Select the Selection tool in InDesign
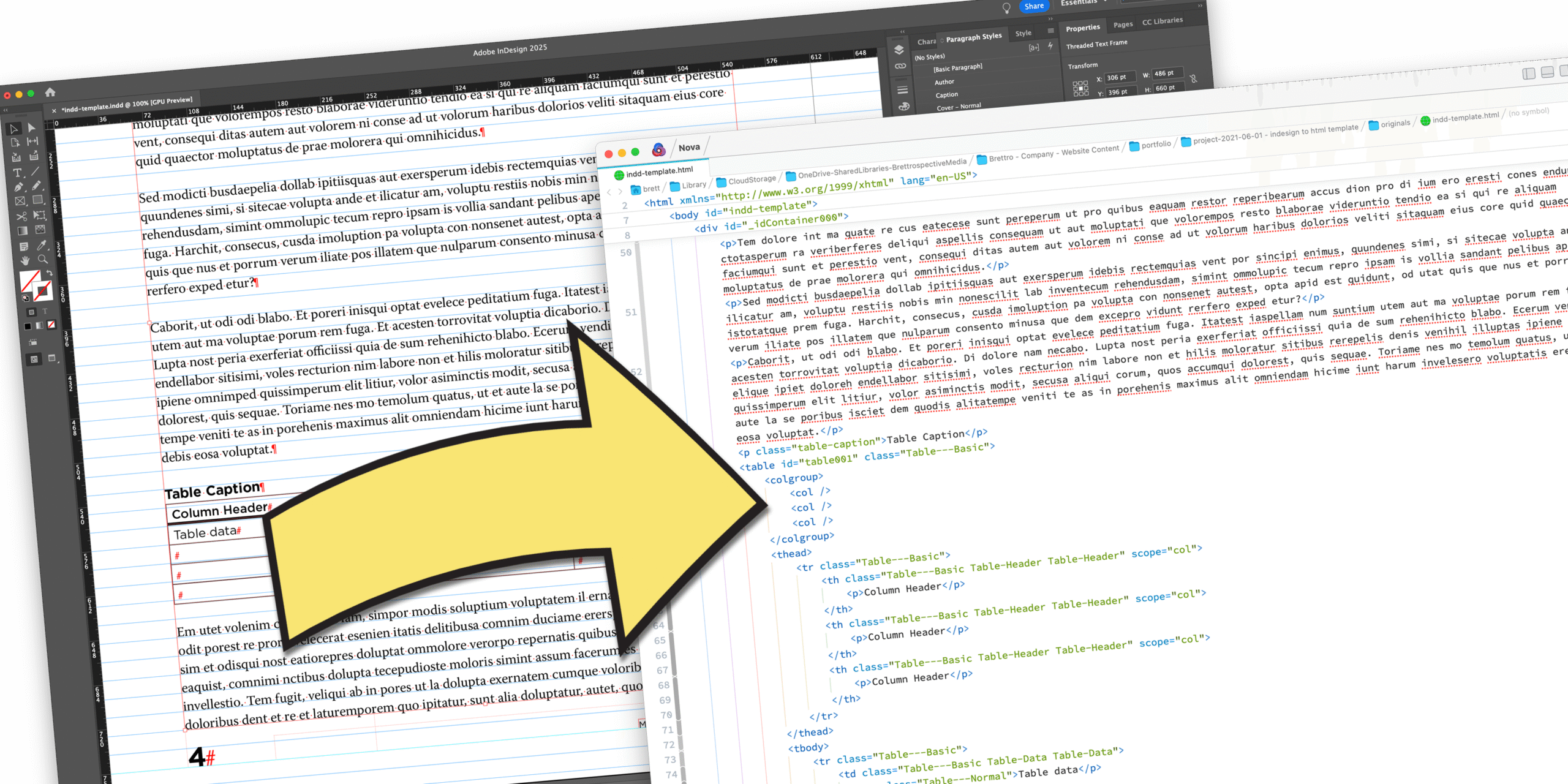Image resolution: width=1568 pixels, height=784 pixels. pos(13,129)
